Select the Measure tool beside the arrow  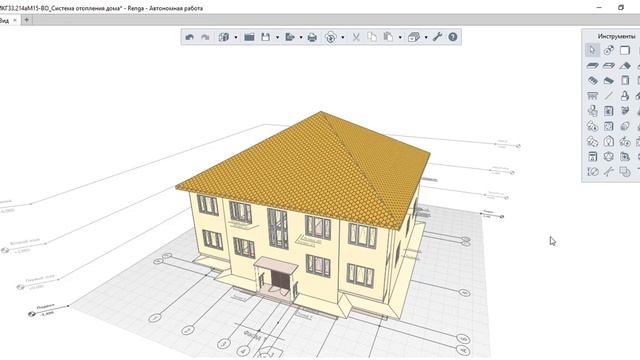coord(609,50)
